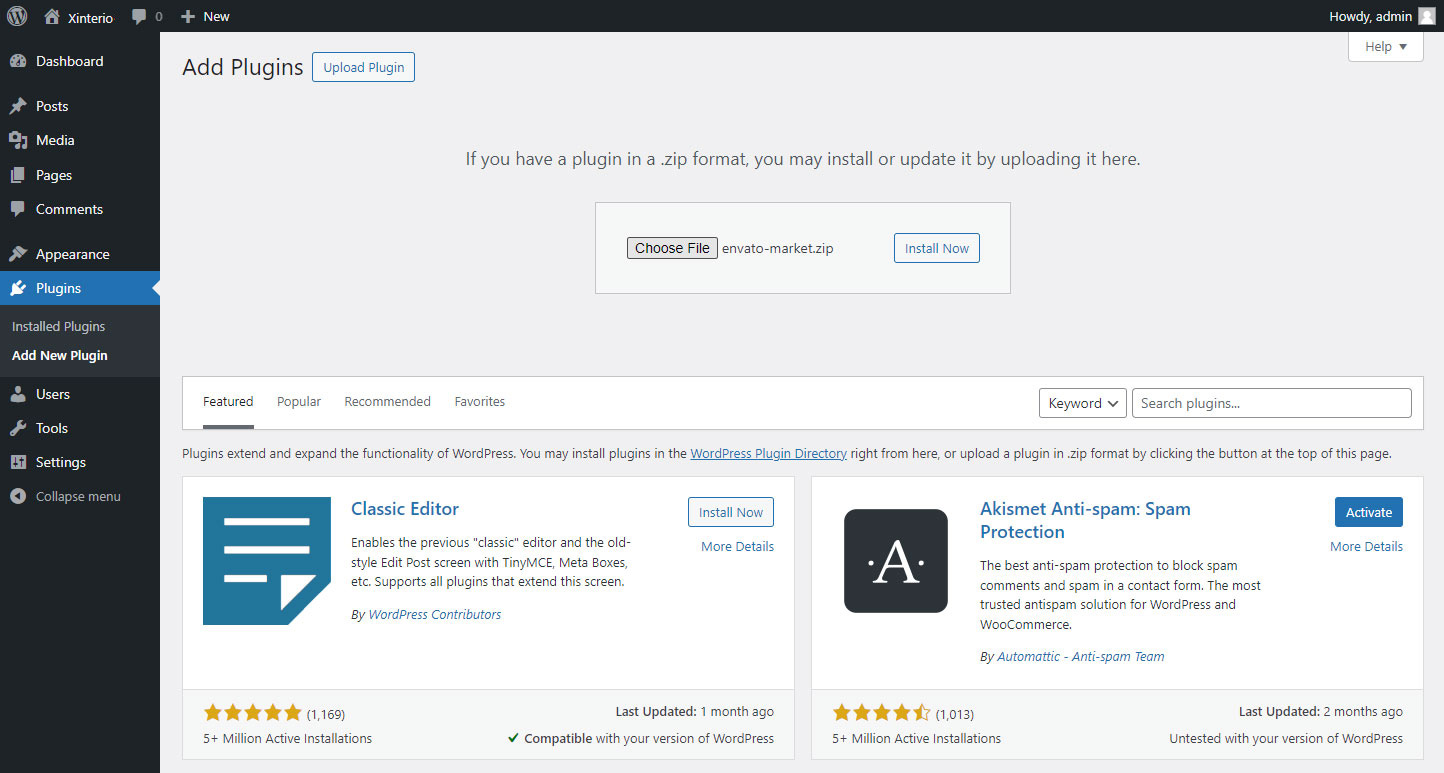The height and width of the screenshot is (773, 1444).
Task: Click the admin user avatar
Action: click(1426, 16)
